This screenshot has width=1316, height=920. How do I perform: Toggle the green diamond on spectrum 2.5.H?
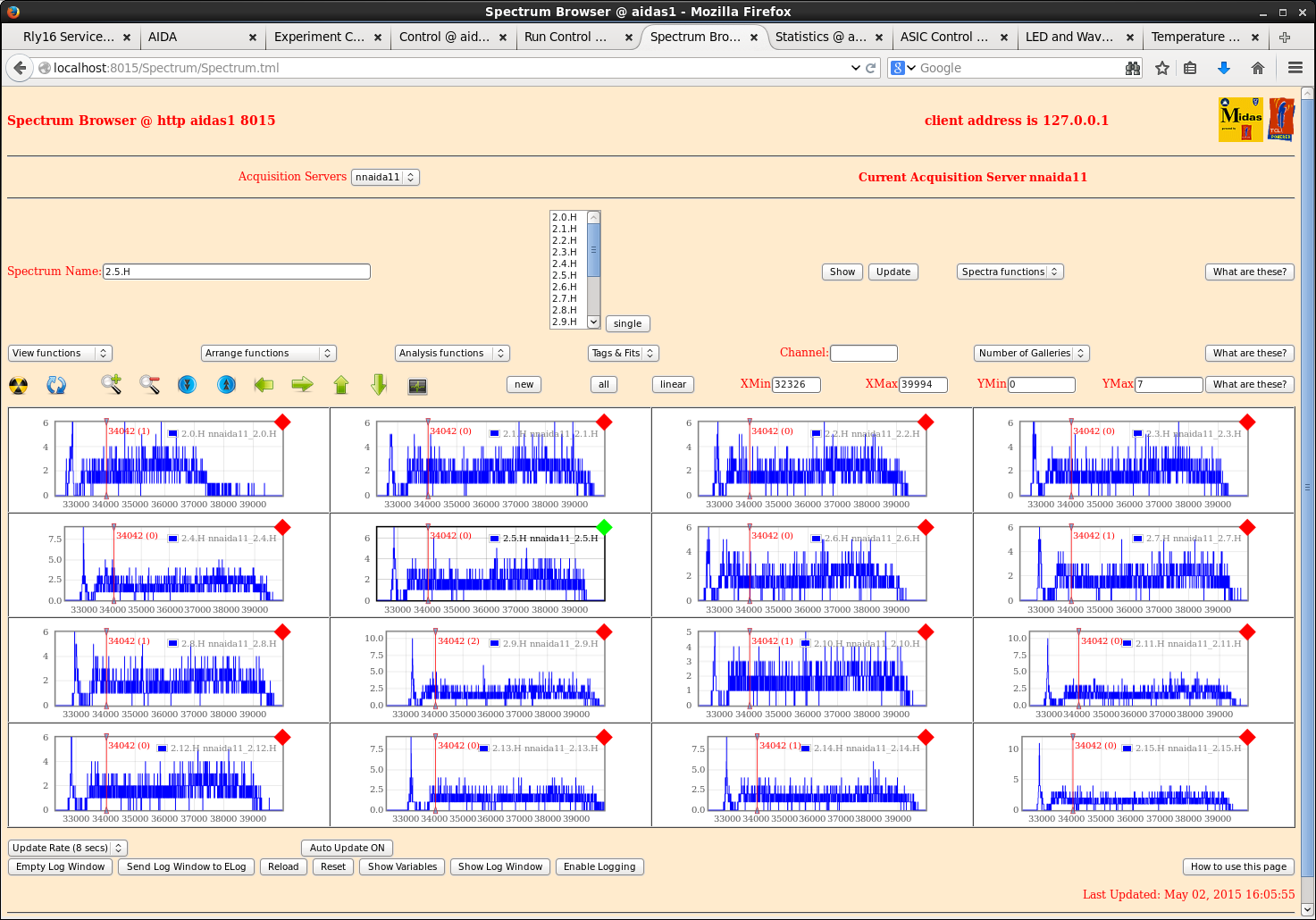pos(604,527)
